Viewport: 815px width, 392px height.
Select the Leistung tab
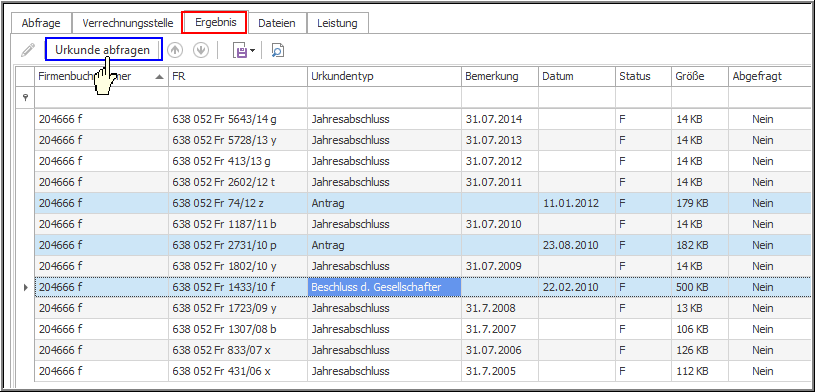pyautogui.click(x=337, y=23)
